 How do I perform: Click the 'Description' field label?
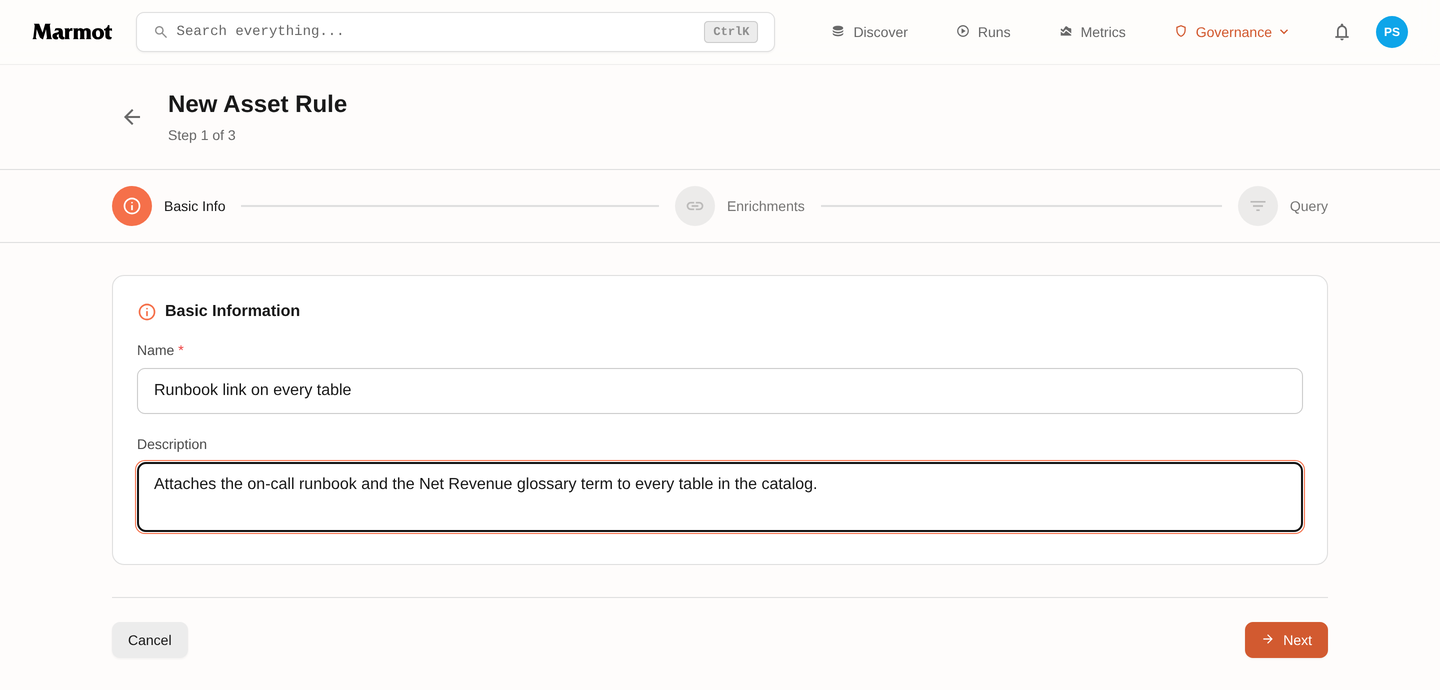172,444
